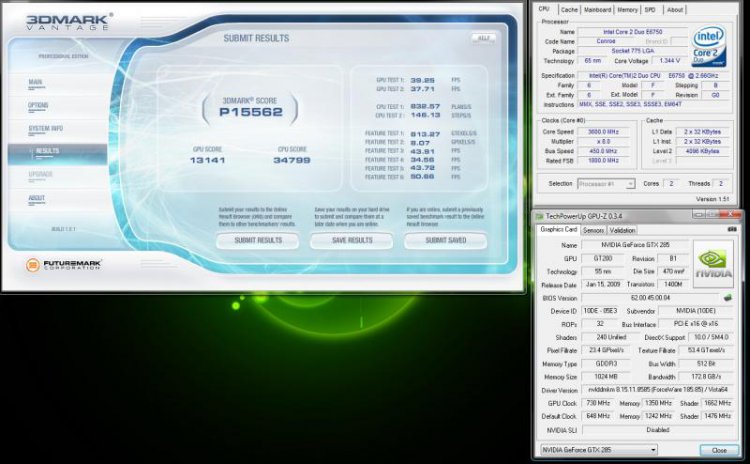
Task: Click the BIOS Version field 62.00.45.00.04
Action: click(x=650, y=298)
